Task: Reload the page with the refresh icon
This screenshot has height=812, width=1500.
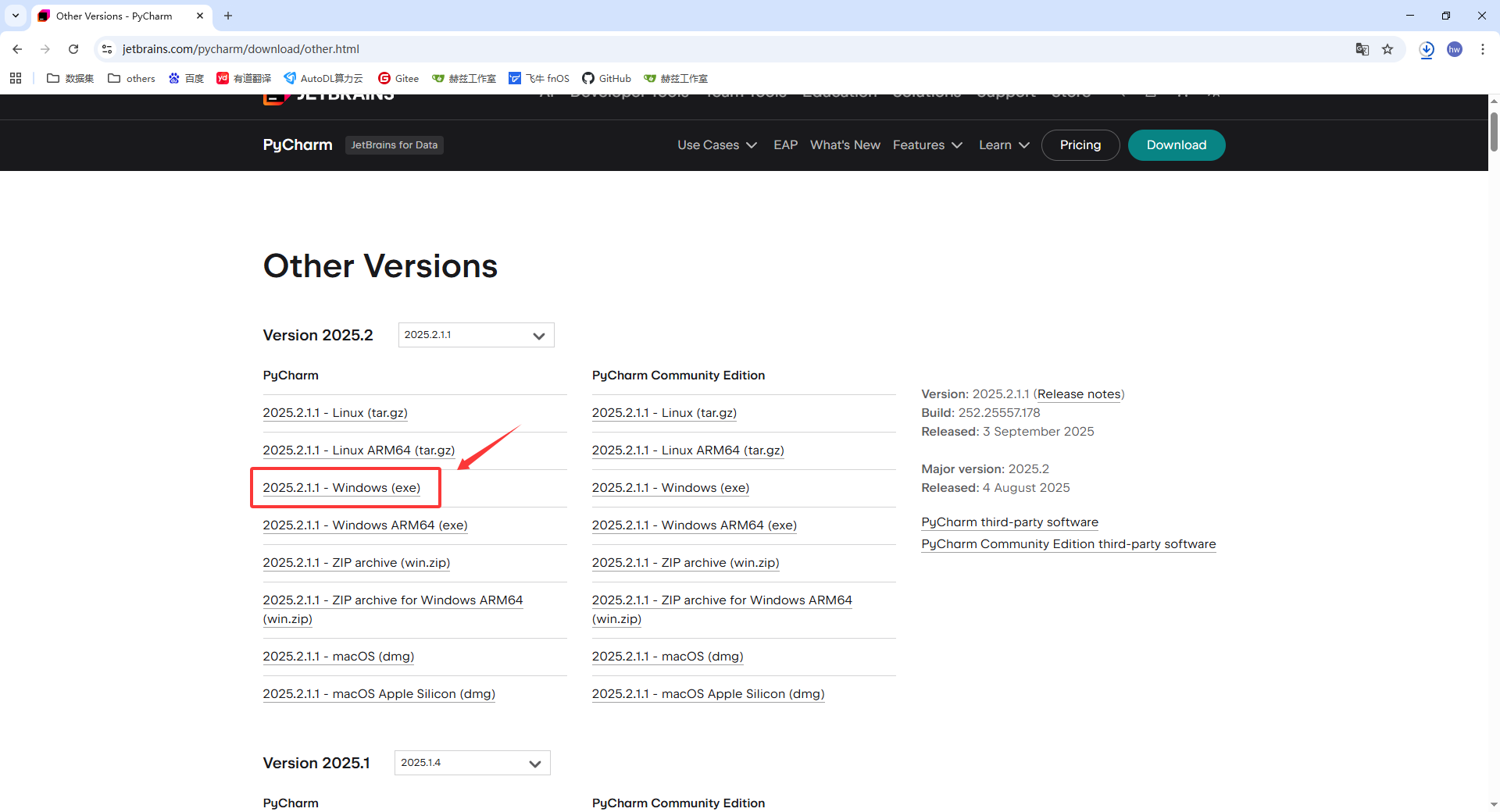Action: [x=73, y=49]
